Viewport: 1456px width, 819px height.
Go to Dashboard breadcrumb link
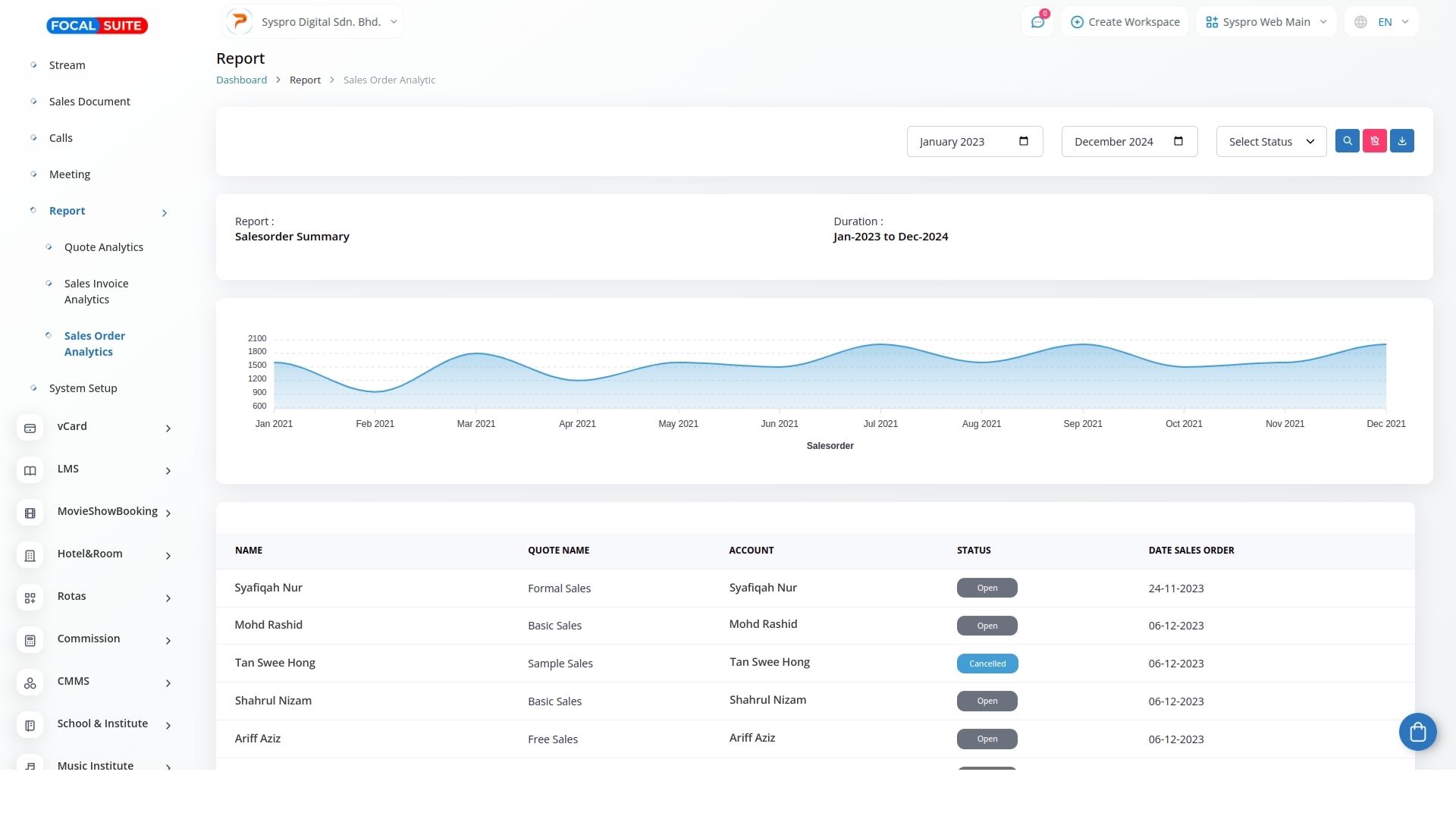pyautogui.click(x=241, y=80)
